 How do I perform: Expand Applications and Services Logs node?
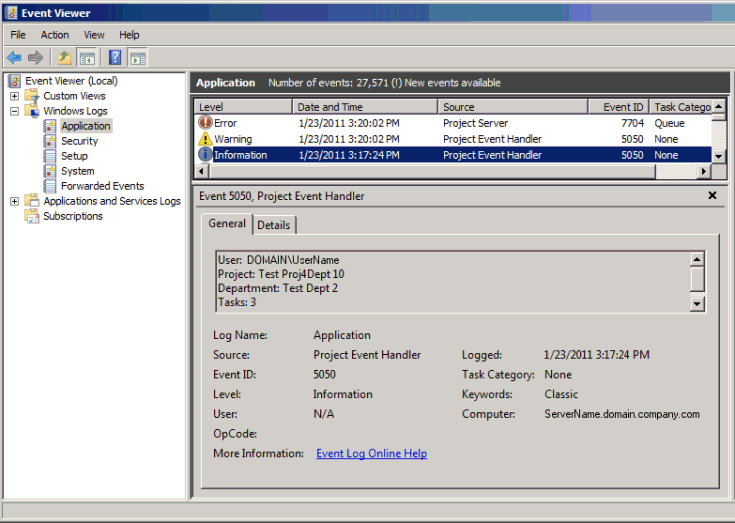click(x=15, y=201)
